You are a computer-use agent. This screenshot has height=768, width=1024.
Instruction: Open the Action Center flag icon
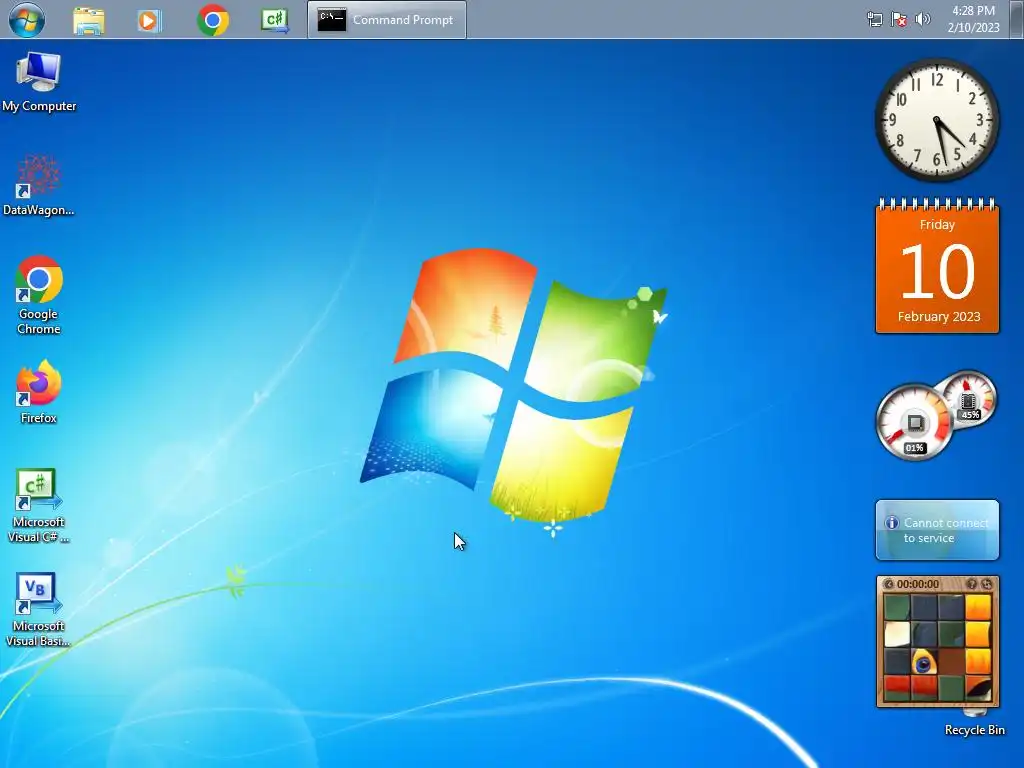tap(899, 20)
